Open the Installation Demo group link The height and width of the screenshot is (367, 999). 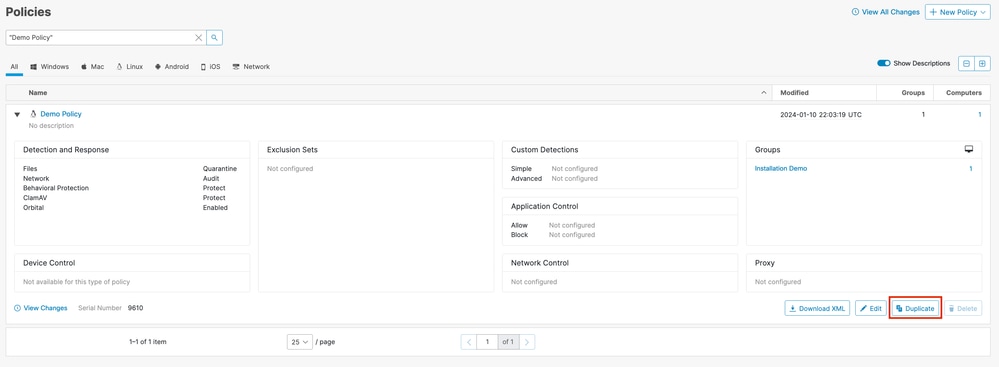click(x=780, y=169)
